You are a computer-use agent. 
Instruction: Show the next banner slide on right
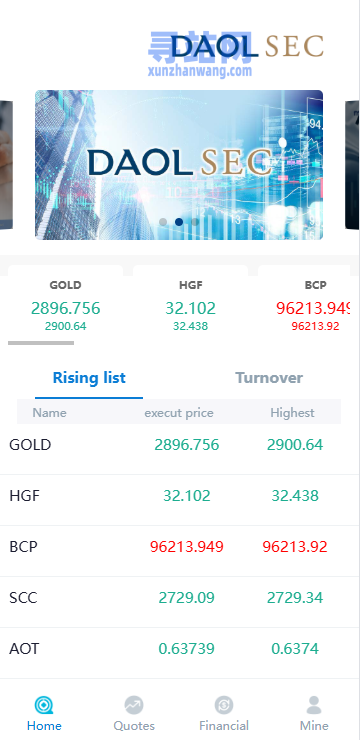(352, 165)
